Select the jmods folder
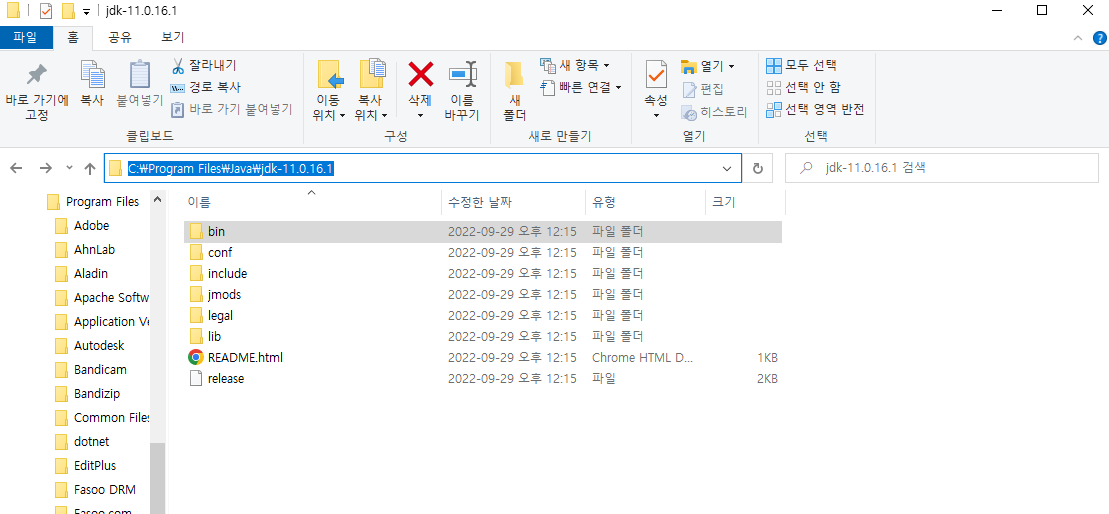Viewport: 1109px width, 514px height. tap(482, 294)
